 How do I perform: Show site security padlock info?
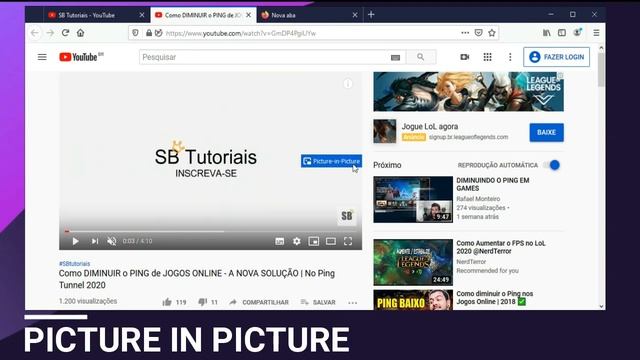pyautogui.click(x=149, y=33)
